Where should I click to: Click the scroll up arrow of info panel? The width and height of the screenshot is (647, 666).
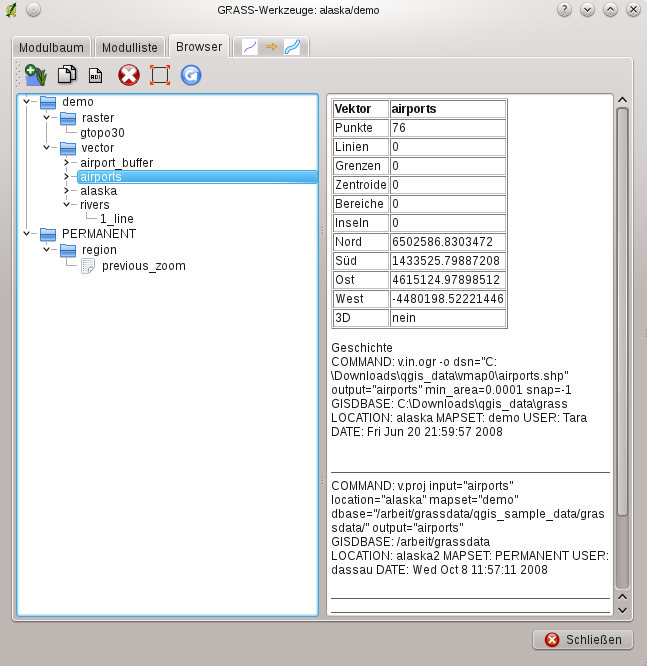point(622,100)
